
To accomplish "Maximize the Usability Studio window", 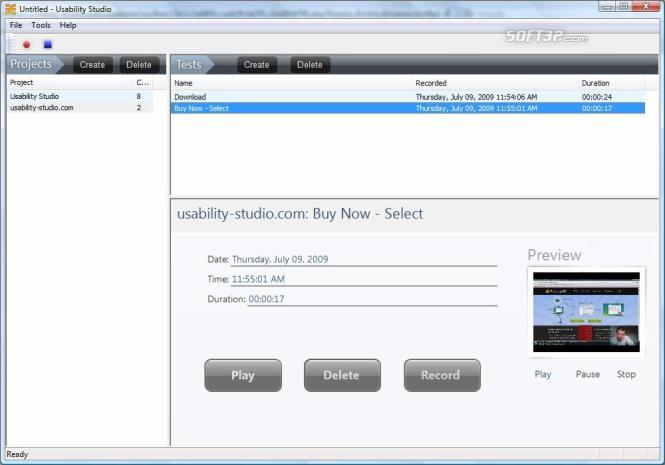I will (x=623, y=6).
